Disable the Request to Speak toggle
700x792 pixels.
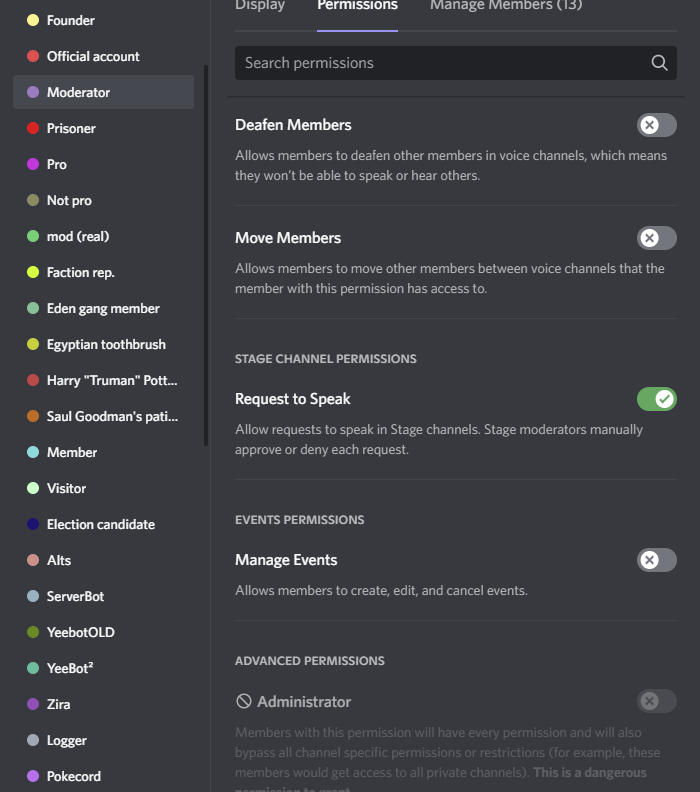click(x=656, y=399)
